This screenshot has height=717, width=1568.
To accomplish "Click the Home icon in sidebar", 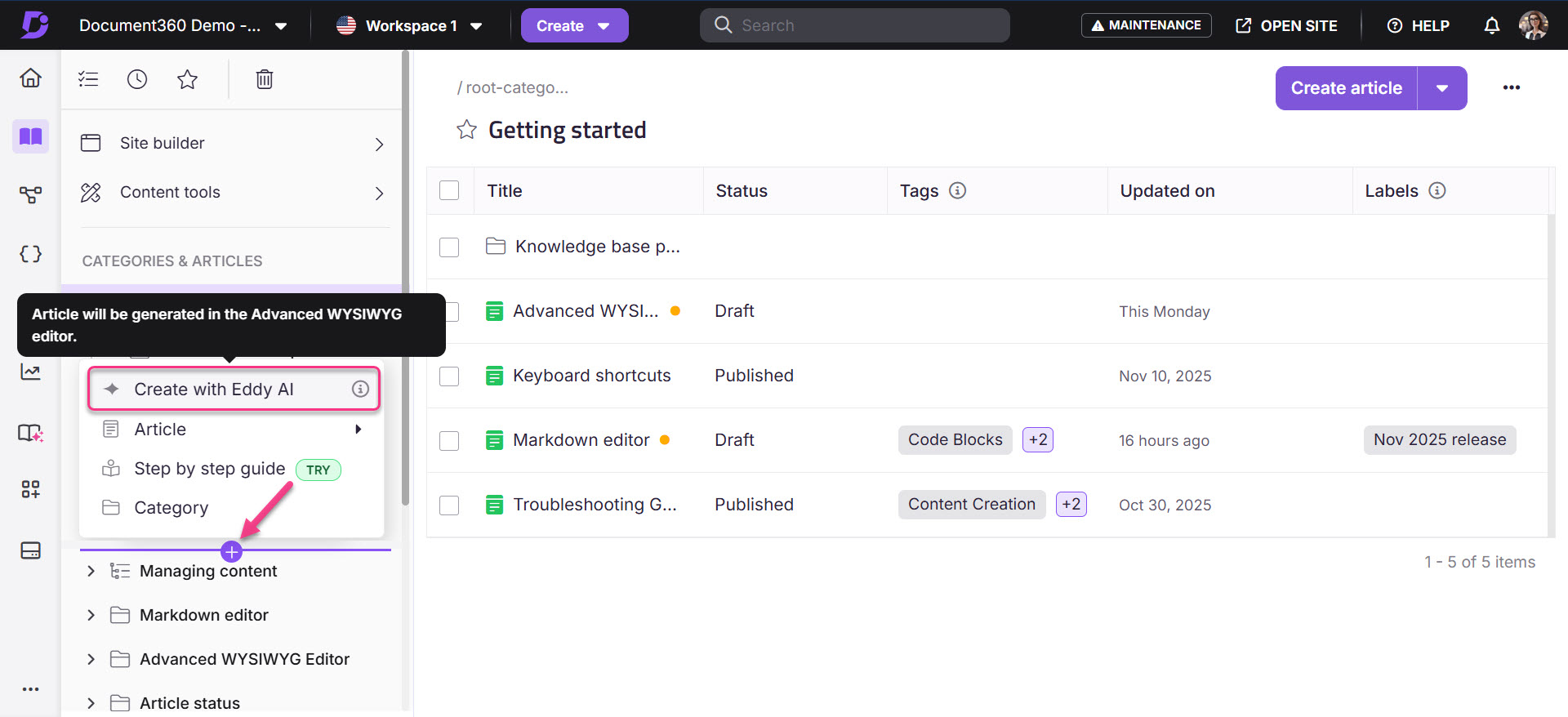I will click(x=30, y=78).
